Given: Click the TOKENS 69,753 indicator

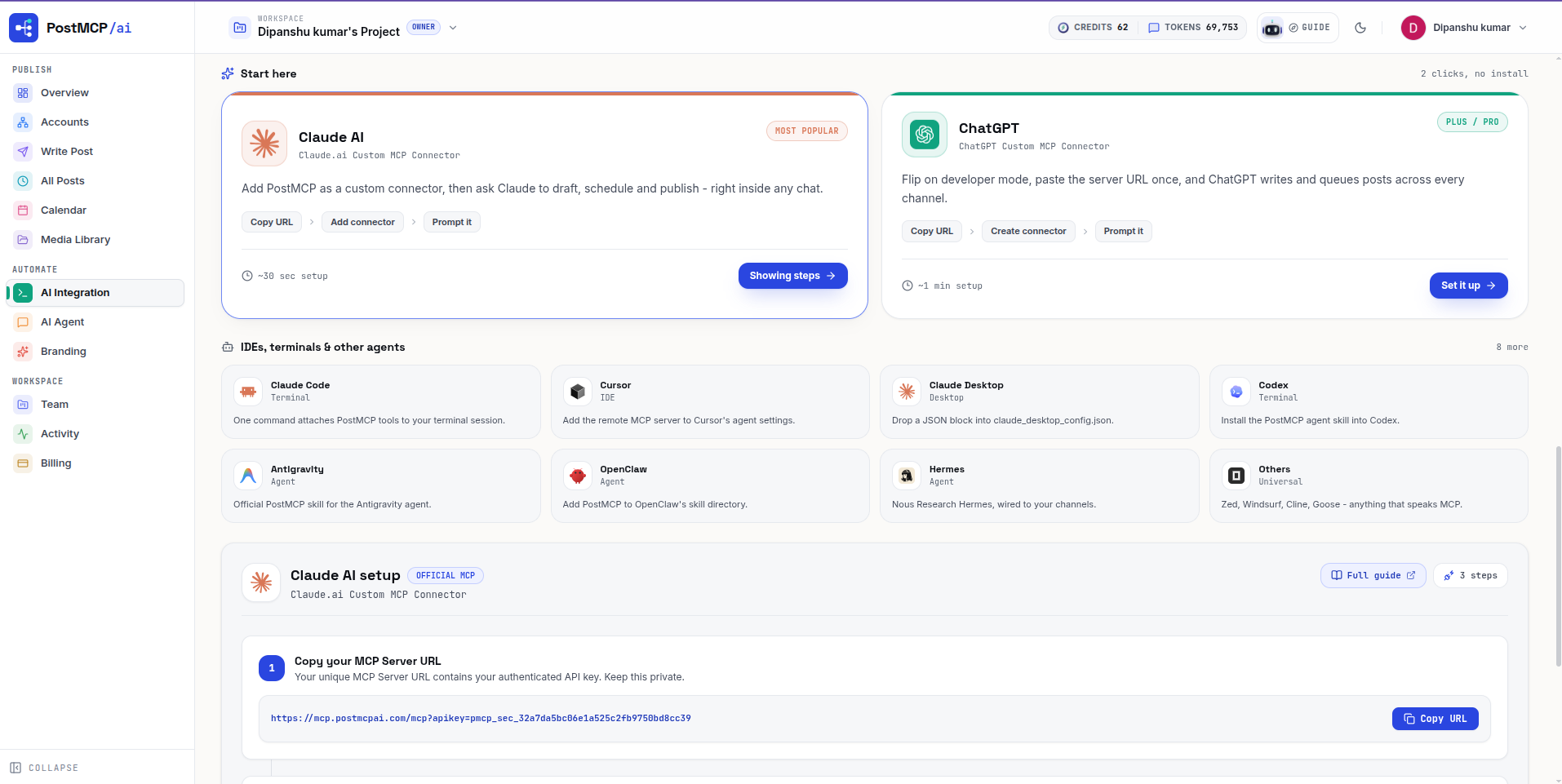Looking at the screenshot, I should [1193, 28].
